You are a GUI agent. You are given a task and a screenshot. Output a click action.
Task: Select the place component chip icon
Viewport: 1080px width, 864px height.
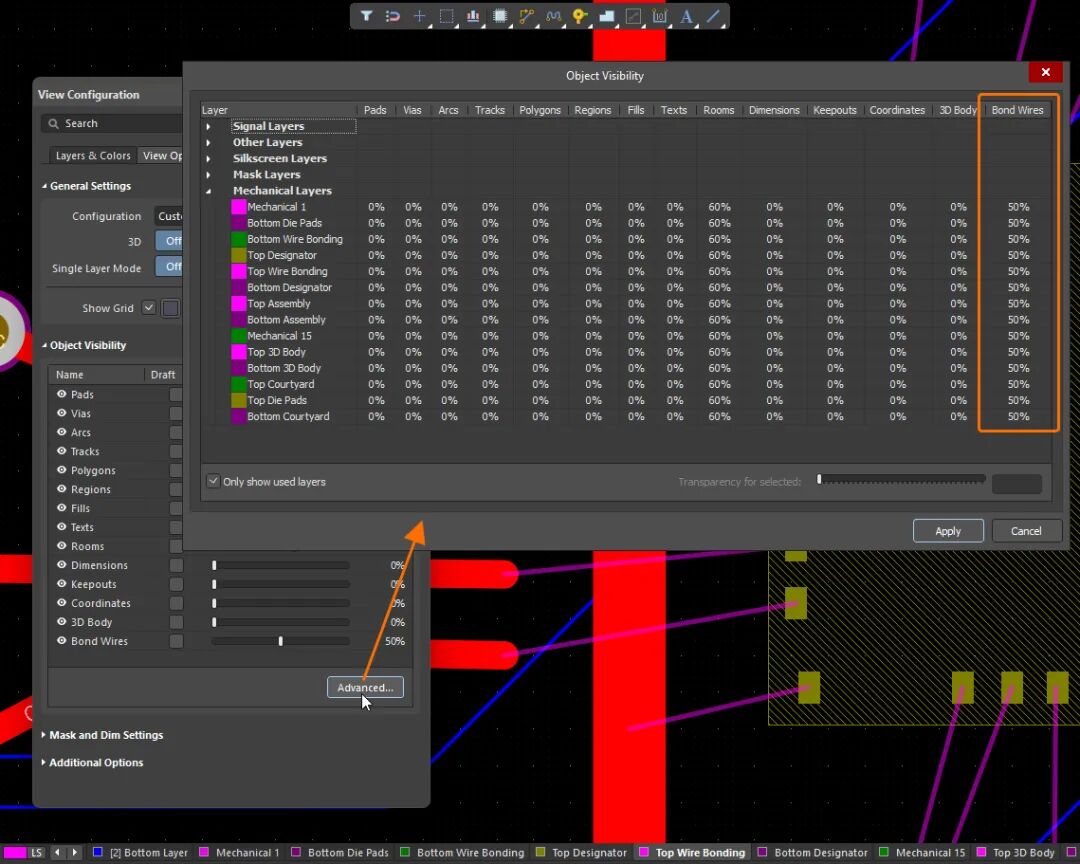[500, 16]
